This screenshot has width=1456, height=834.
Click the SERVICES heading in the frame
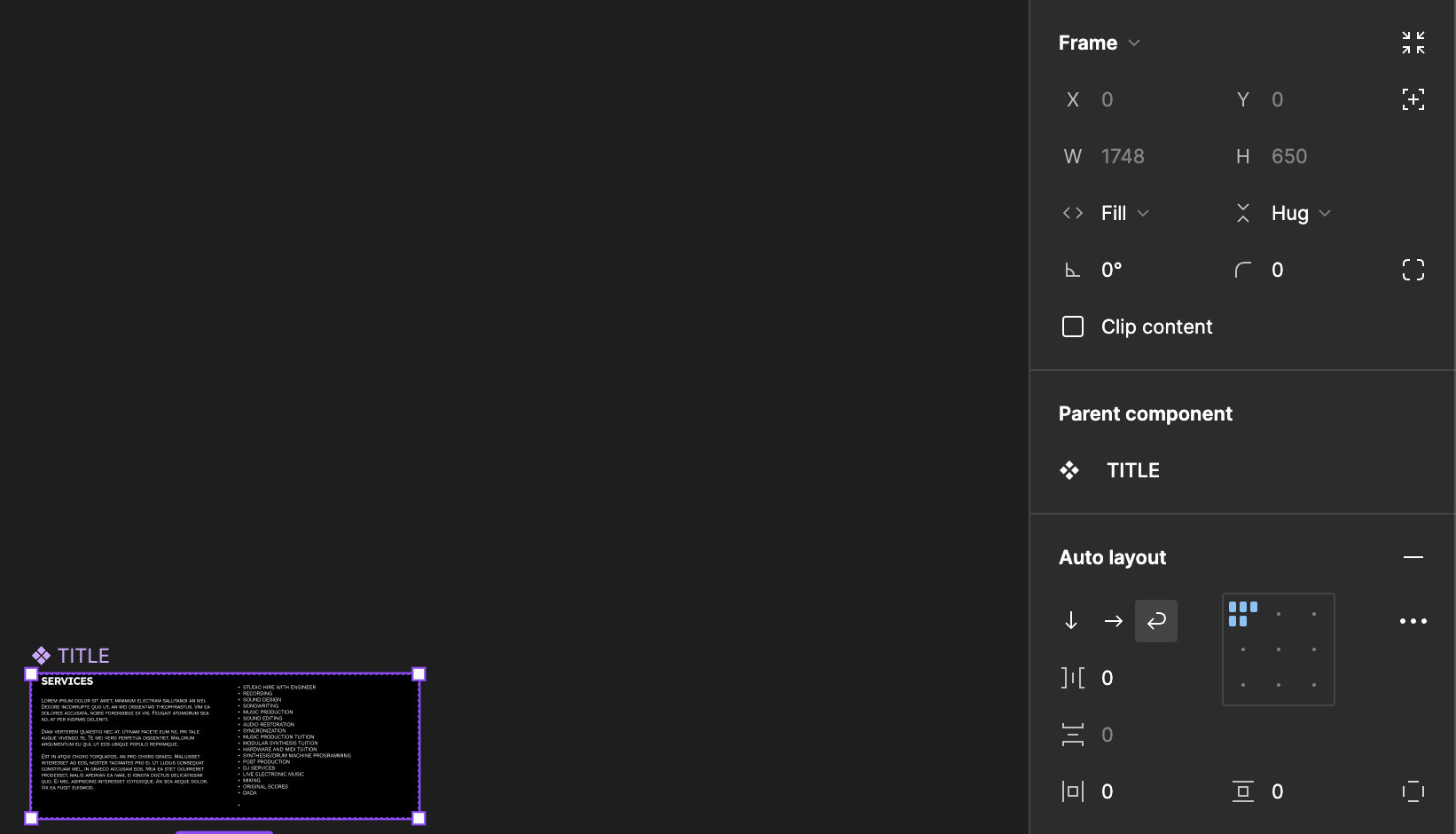point(67,681)
